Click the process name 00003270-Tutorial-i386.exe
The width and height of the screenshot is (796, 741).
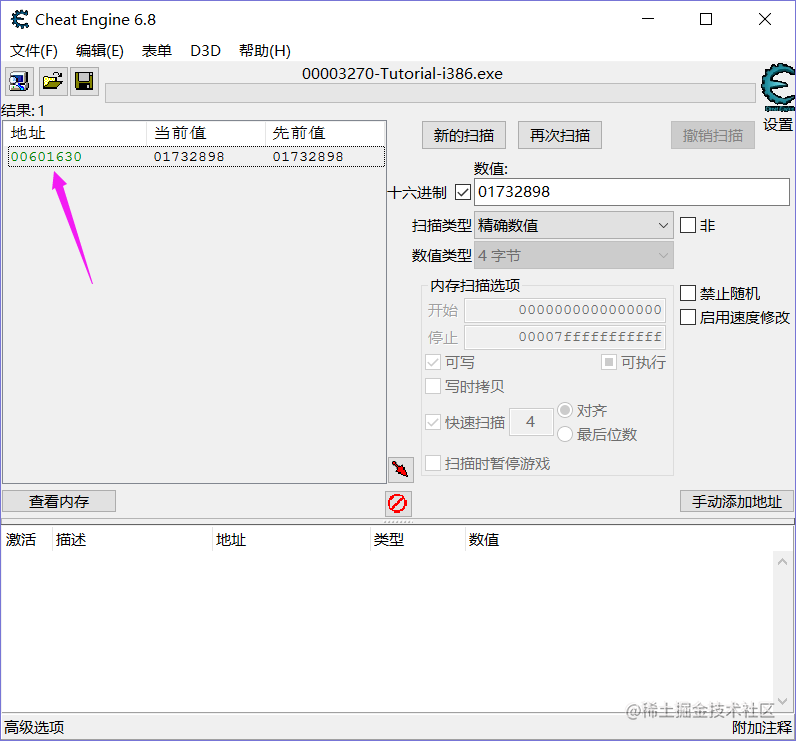pos(402,74)
